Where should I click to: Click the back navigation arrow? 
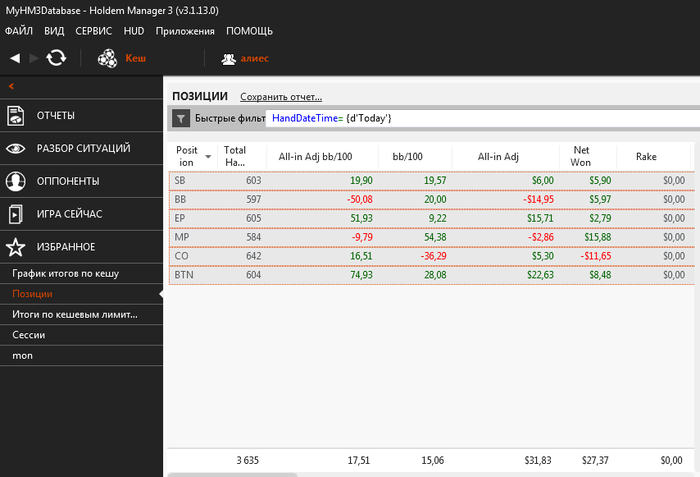[15, 58]
